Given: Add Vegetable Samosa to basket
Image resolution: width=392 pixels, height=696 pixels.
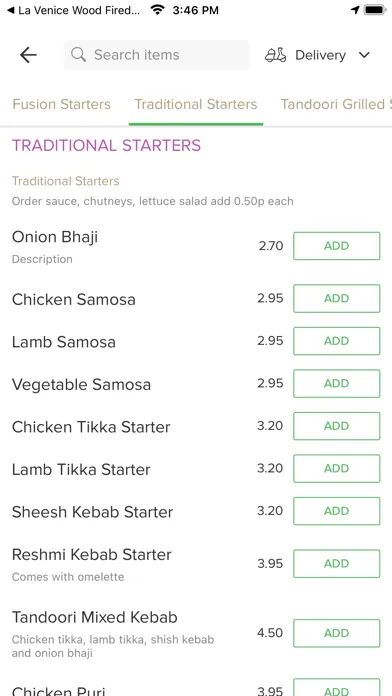Looking at the screenshot, I should tap(337, 384).
